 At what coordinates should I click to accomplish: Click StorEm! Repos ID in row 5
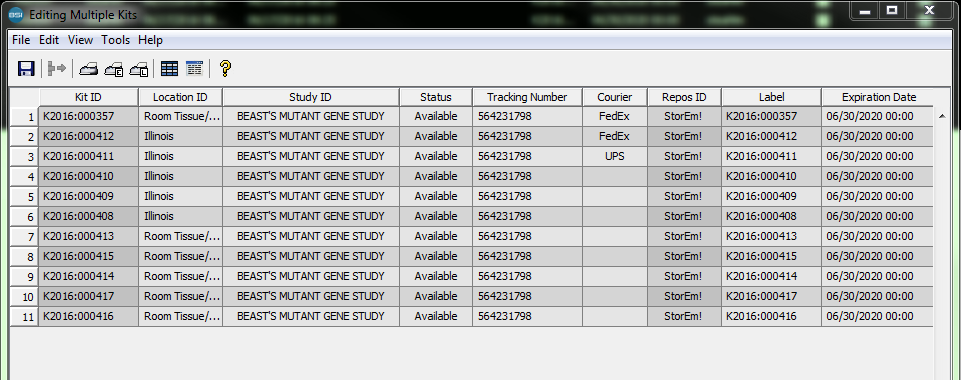685,196
